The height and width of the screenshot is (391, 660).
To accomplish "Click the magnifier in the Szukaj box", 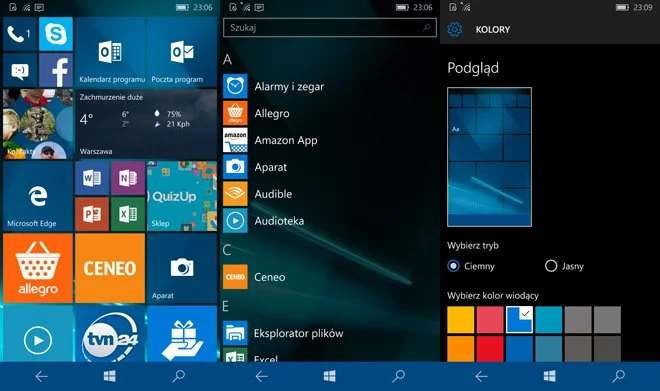I will (x=426, y=28).
